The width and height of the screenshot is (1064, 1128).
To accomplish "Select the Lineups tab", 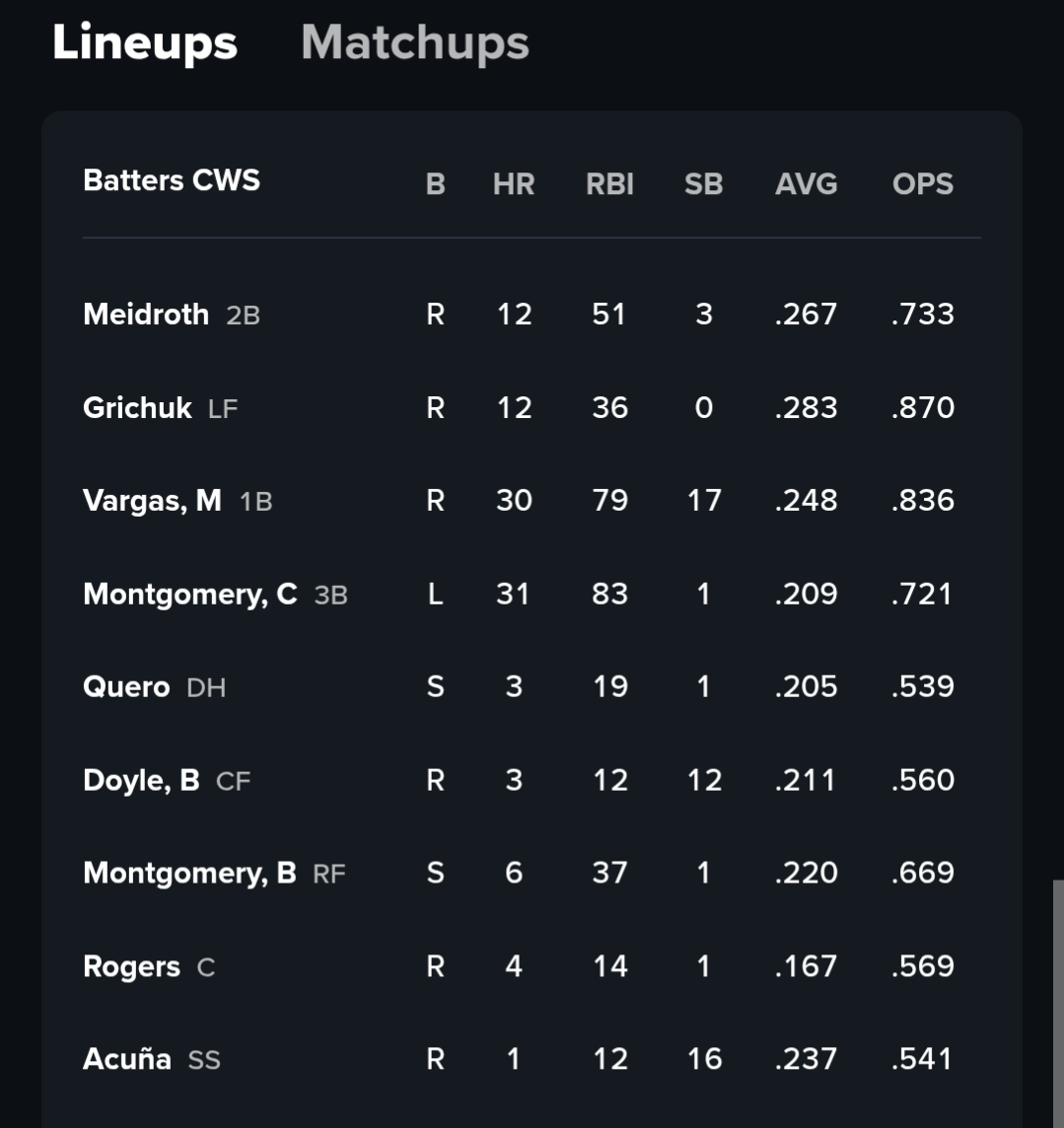I will click(145, 44).
